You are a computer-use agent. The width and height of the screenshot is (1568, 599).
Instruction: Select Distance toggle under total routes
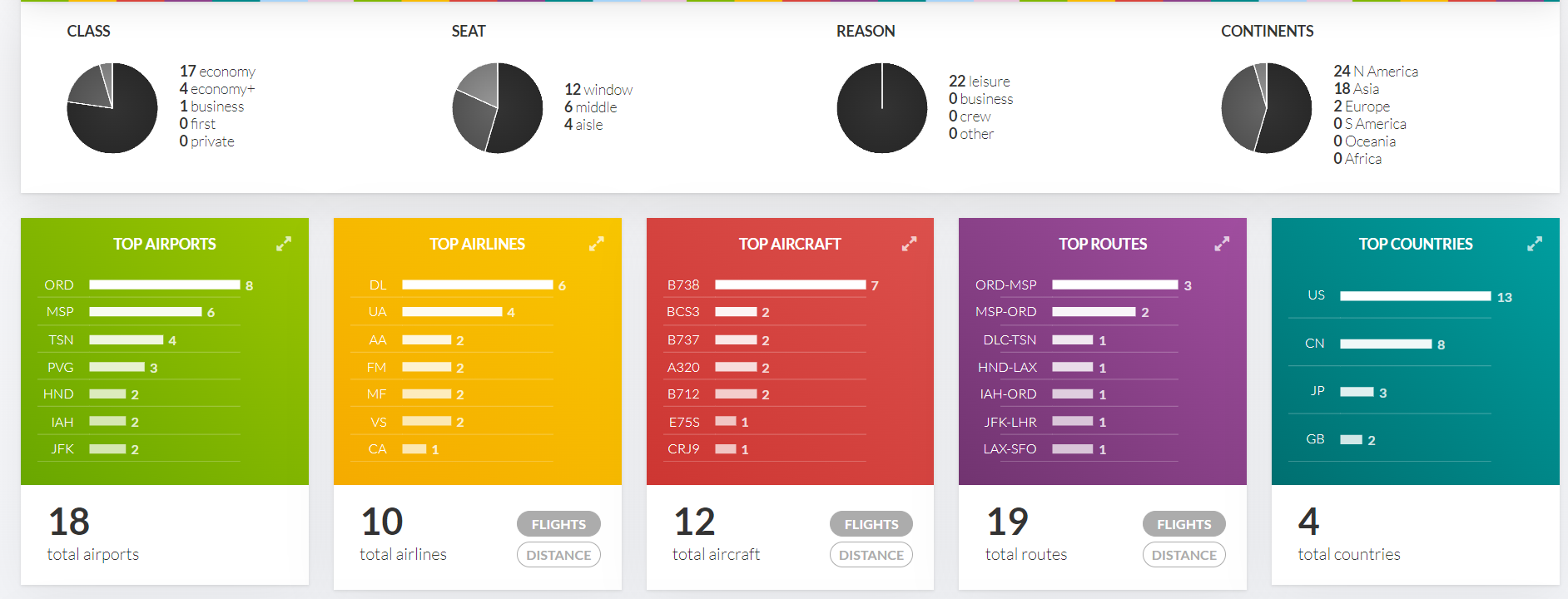tap(1184, 555)
